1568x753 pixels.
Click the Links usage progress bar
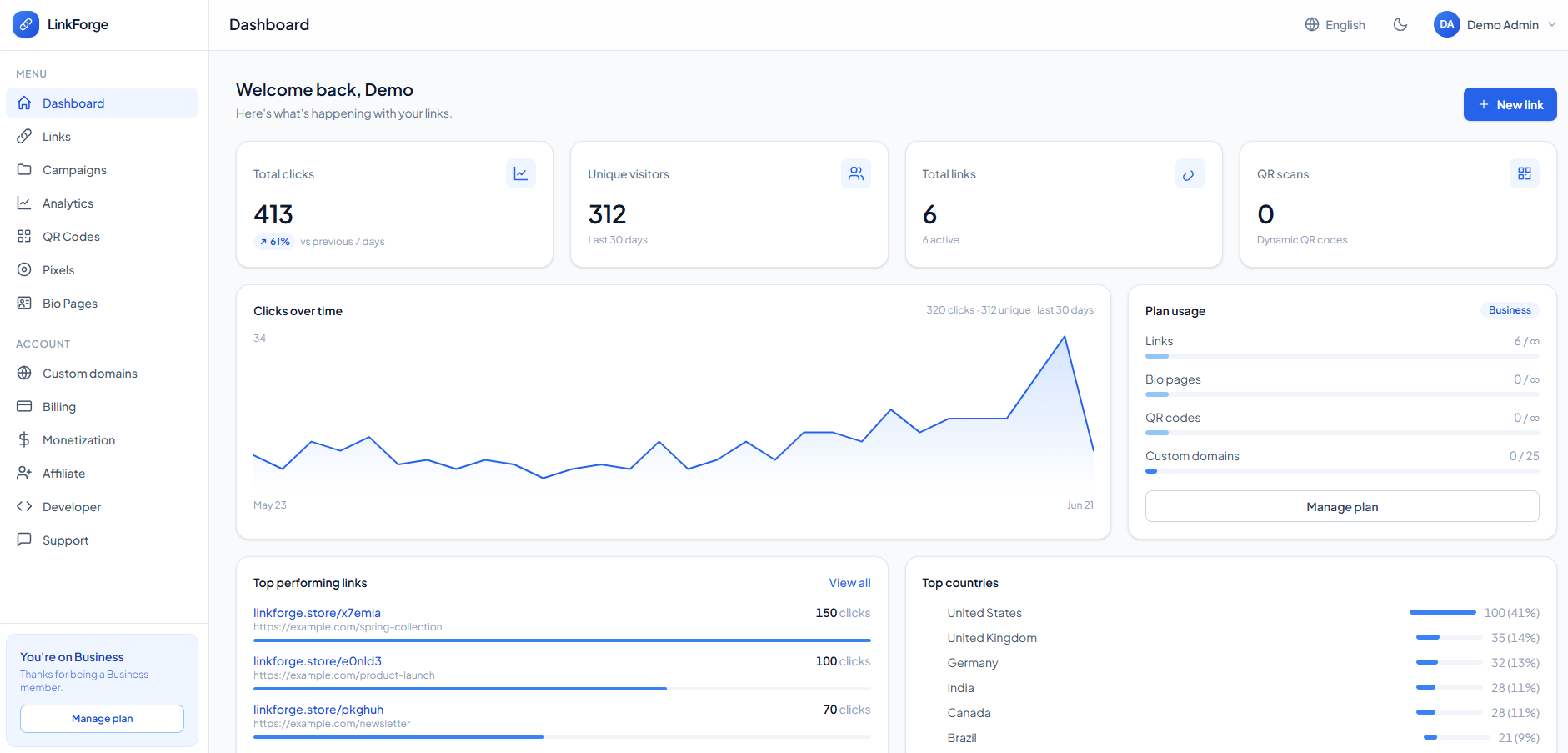click(x=1342, y=356)
